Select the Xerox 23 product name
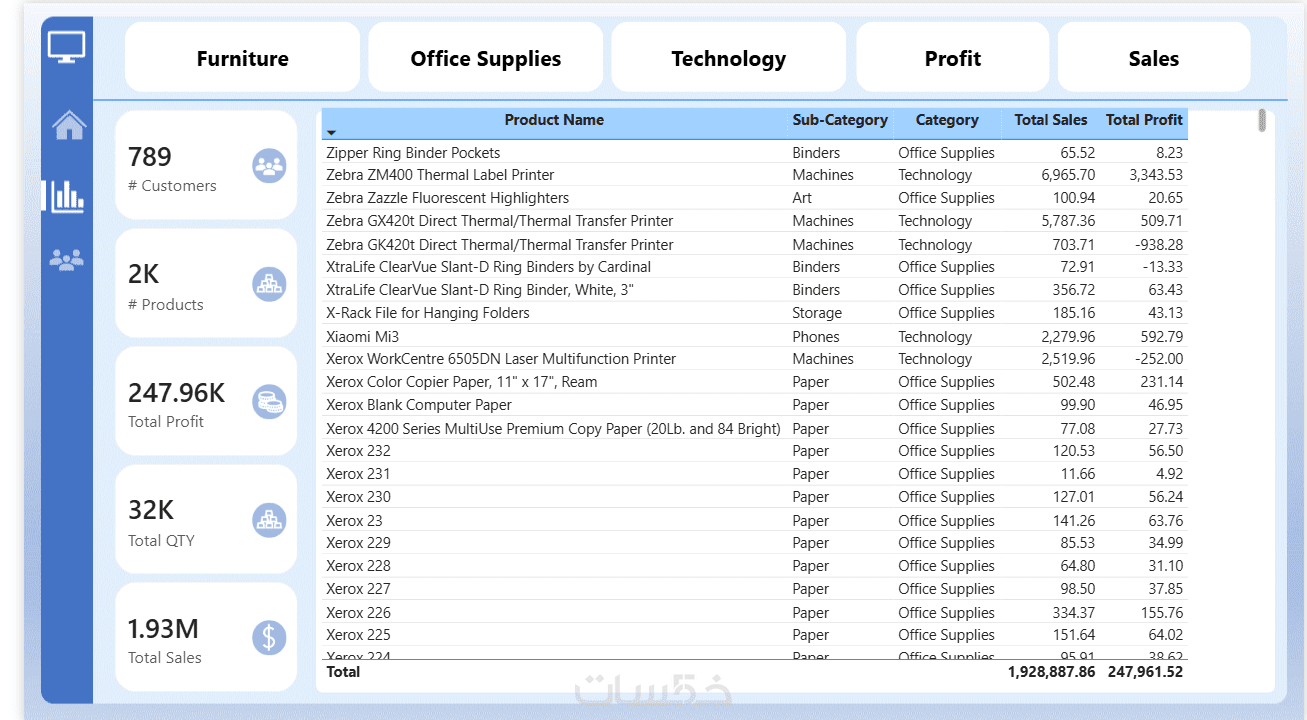Viewport: 1307px width, 720px height. [x=354, y=521]
